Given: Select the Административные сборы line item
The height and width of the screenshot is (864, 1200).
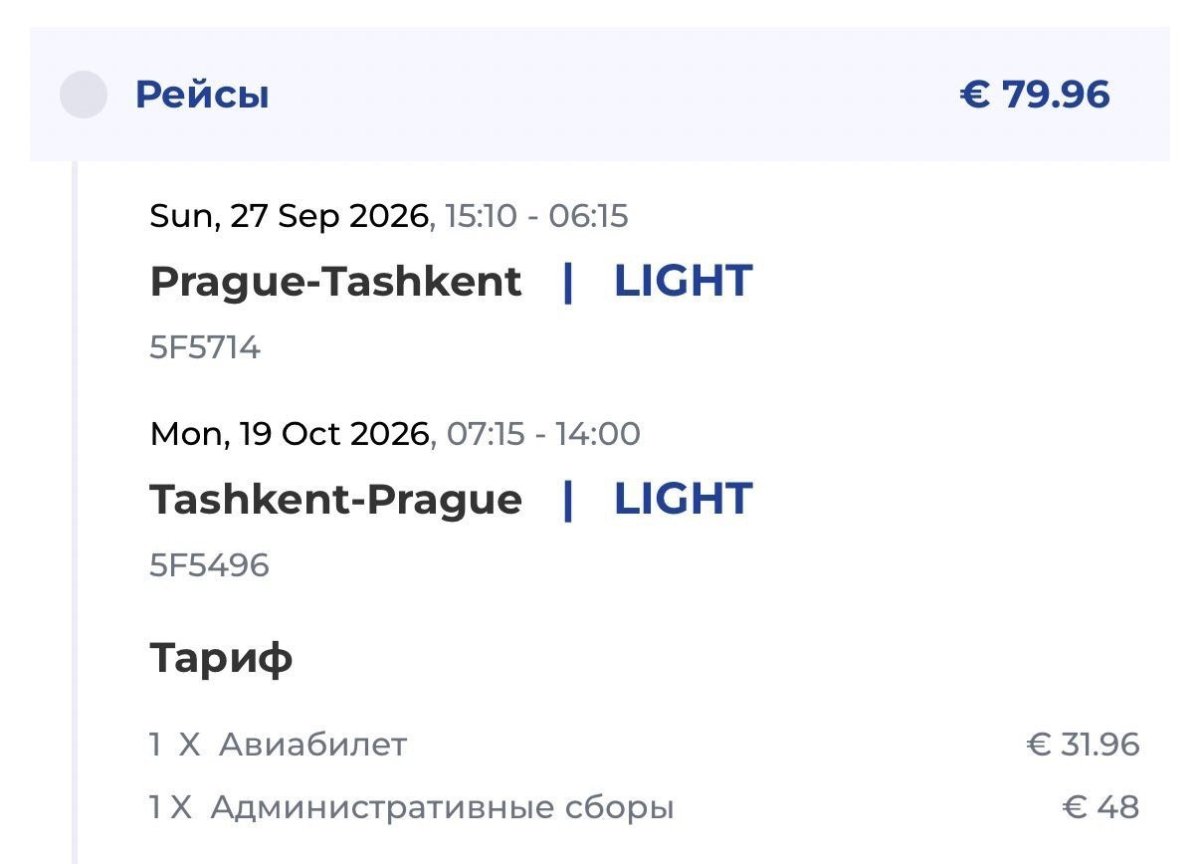Looking at the screenshot, I should click(x=441, y=807).
